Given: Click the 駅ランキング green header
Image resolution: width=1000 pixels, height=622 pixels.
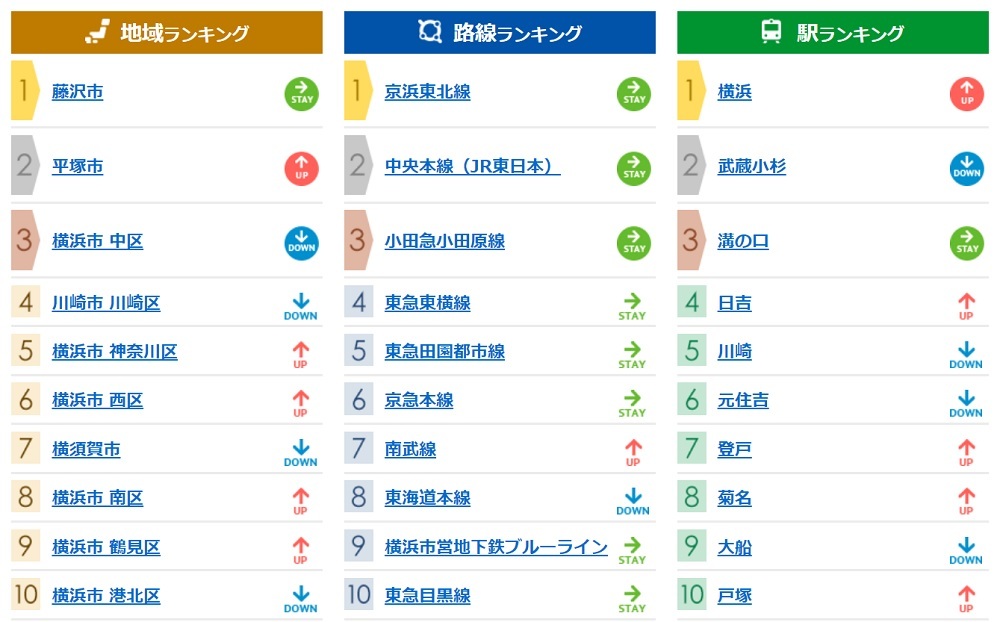Looking at the screenshot, I should (832, 32).
